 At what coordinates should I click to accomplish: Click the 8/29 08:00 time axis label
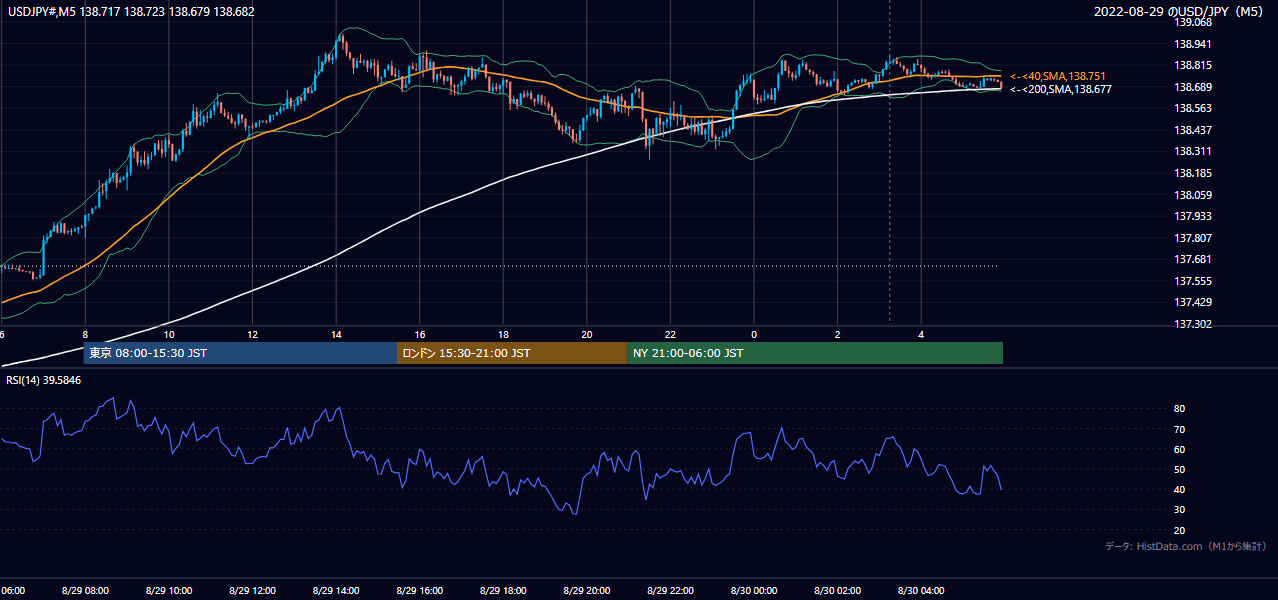pos(85,591)
